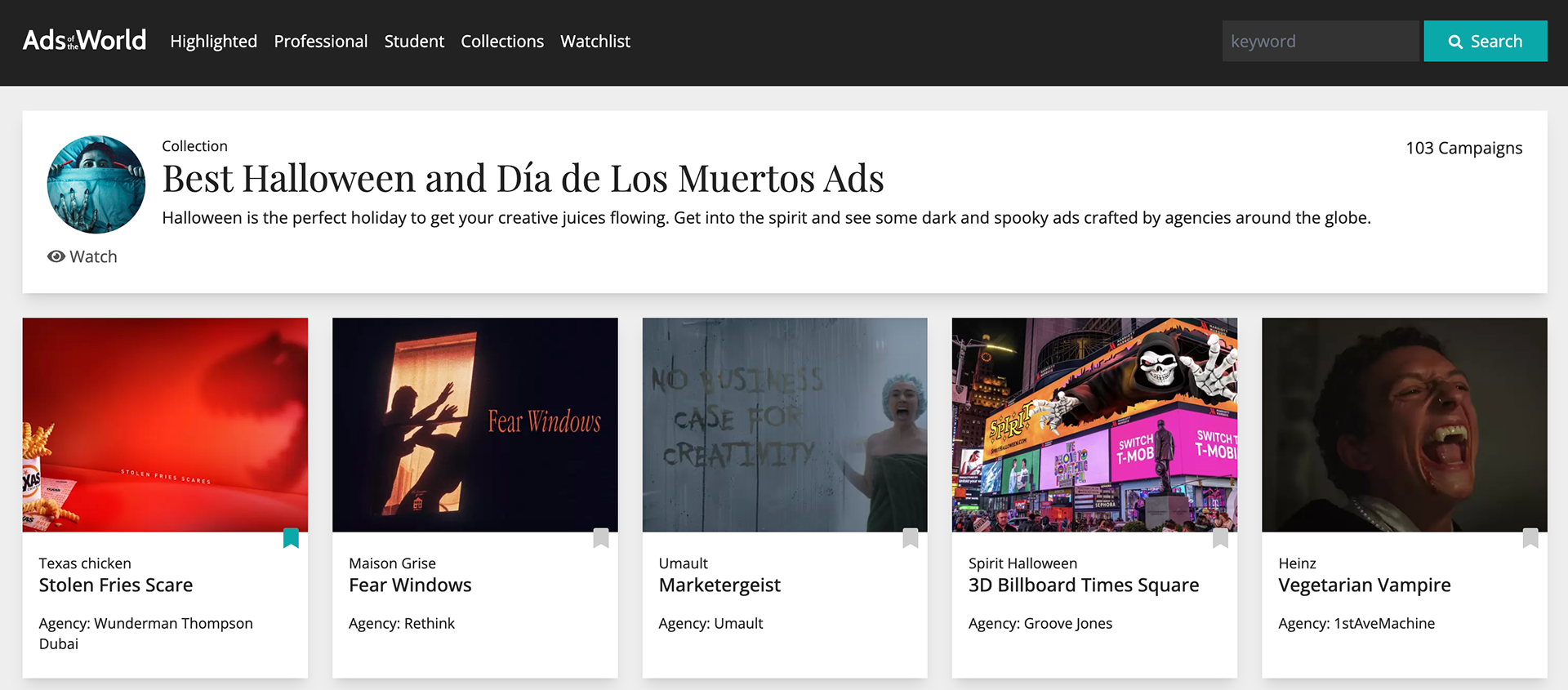Open the 3D Billboard Times Square title
This screenshot has height=690, width=1568.
[1084, 585]
